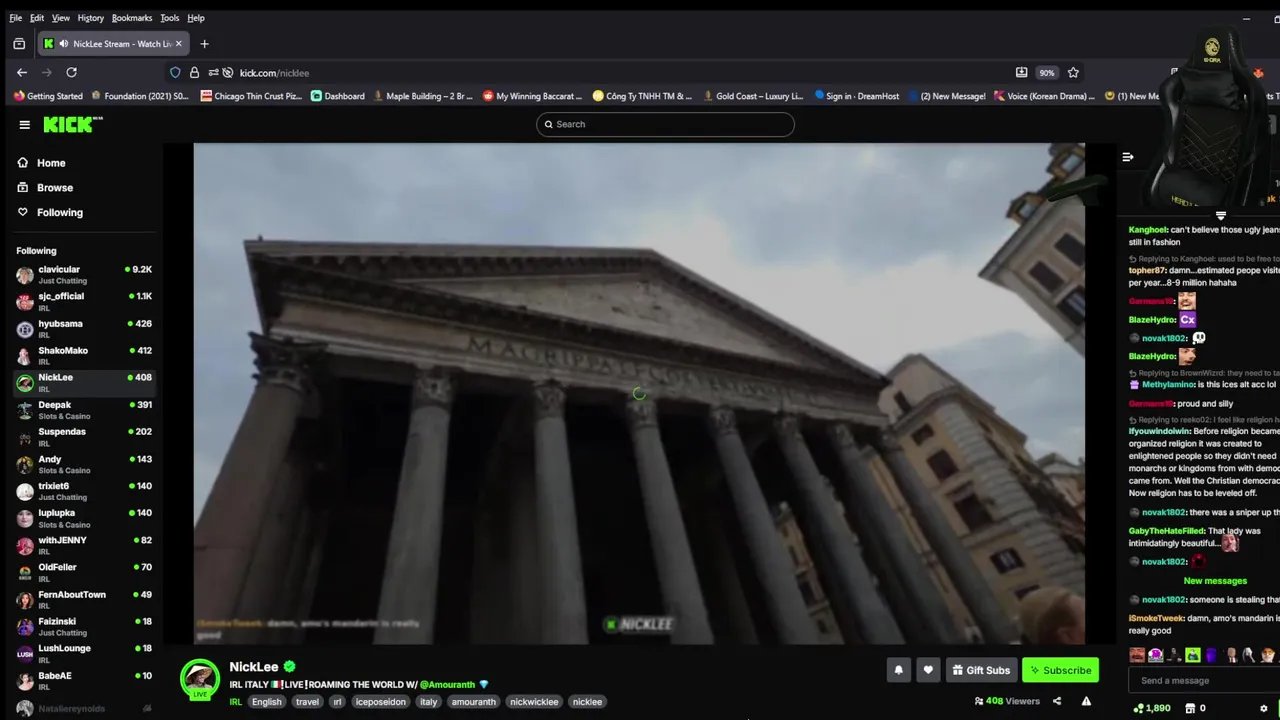Viewport: 1280px width, 720px height.
Task: Open the channel shop icon in chat
Action: click(1190, 708)
